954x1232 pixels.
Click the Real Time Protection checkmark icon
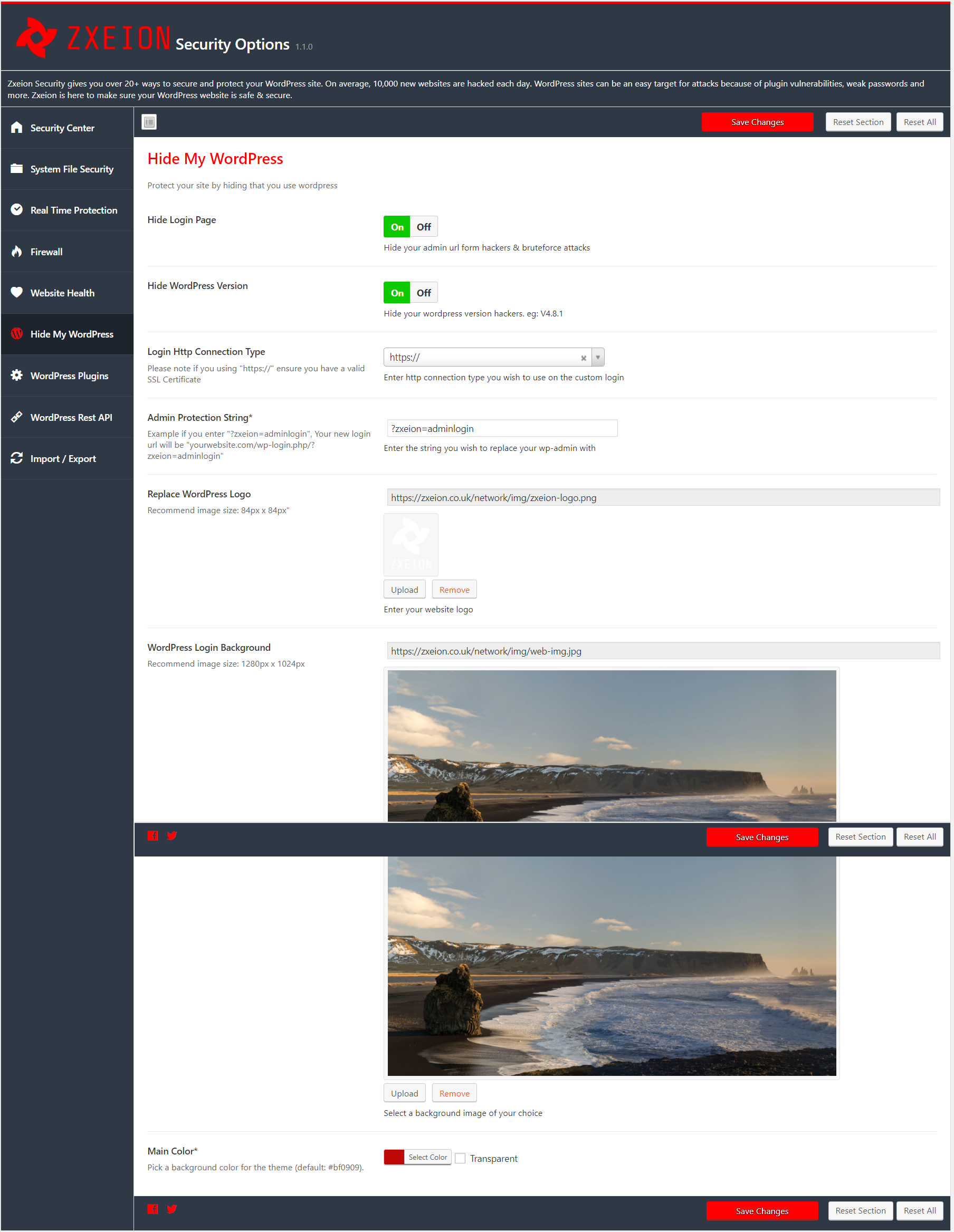click(17, 210)
